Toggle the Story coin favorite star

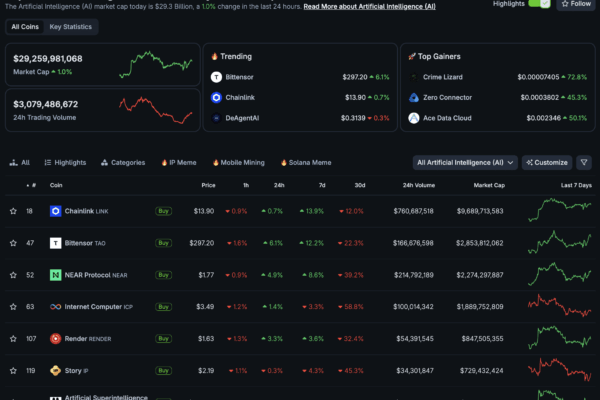(13, 371)
